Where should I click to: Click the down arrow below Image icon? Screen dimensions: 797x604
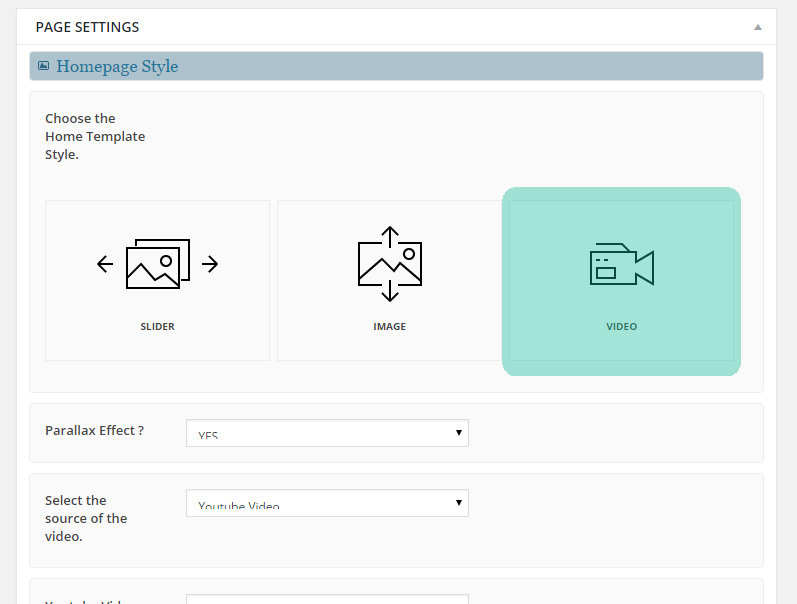[x=390, y=293]
